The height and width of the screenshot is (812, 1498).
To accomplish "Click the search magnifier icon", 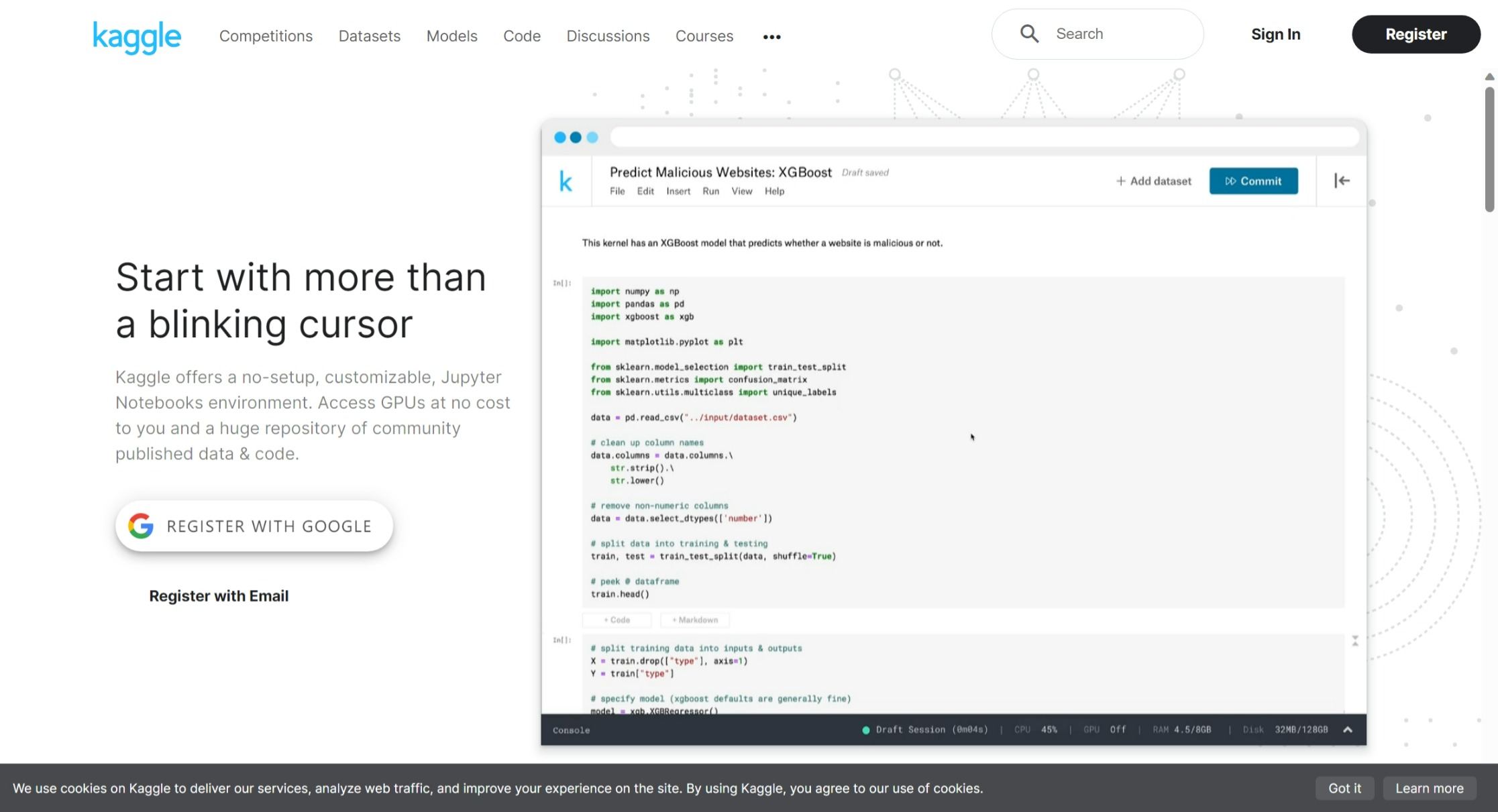I will pos(1029,34).
